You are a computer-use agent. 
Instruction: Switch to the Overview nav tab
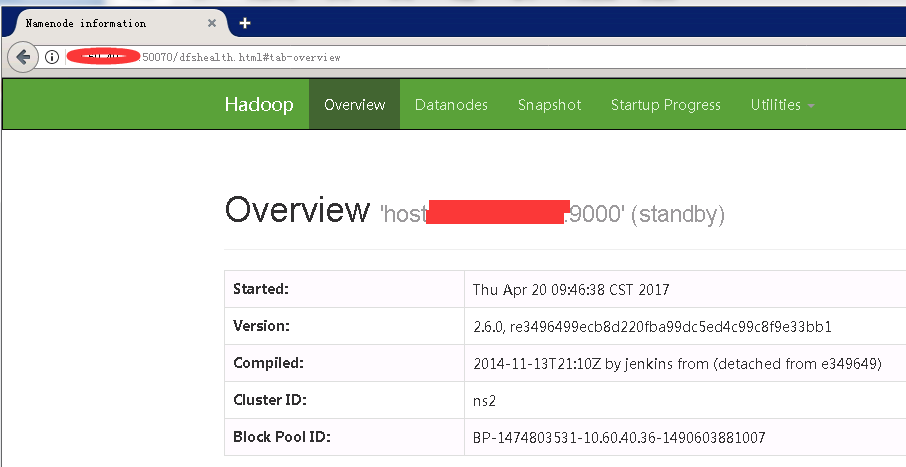(x=354, y=105)
